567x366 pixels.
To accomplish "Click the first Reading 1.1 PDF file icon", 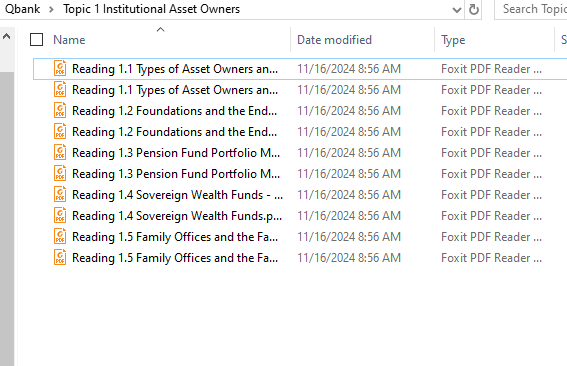I will 60,68.
